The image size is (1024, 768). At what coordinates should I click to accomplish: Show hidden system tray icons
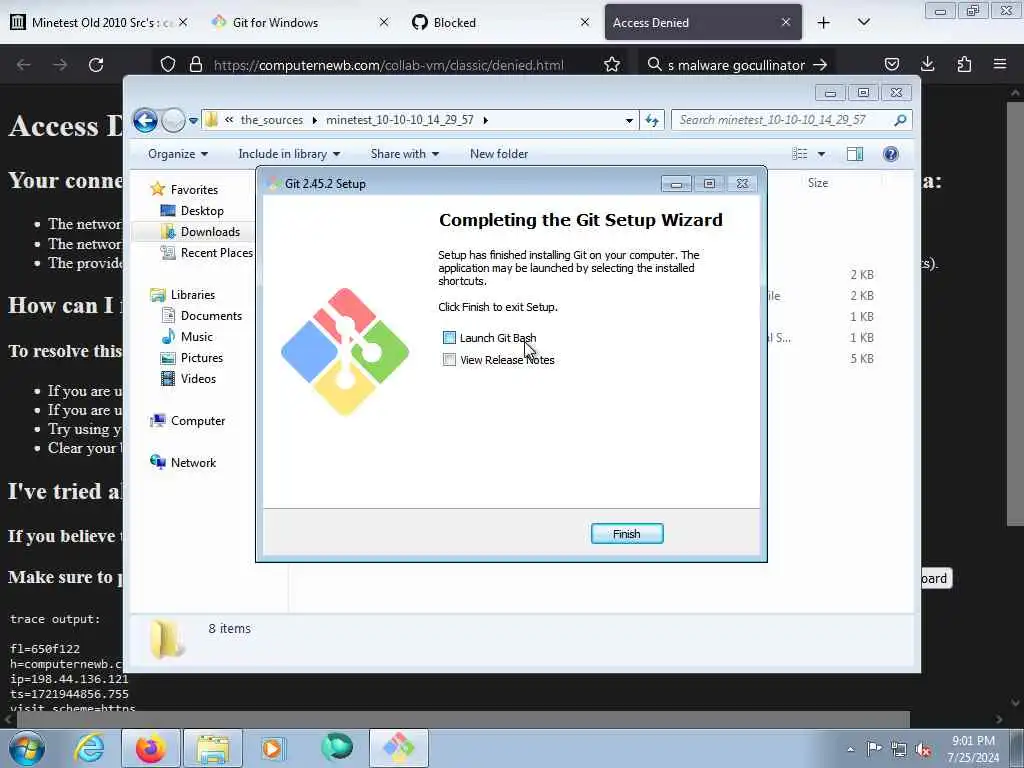click(850, 749)
